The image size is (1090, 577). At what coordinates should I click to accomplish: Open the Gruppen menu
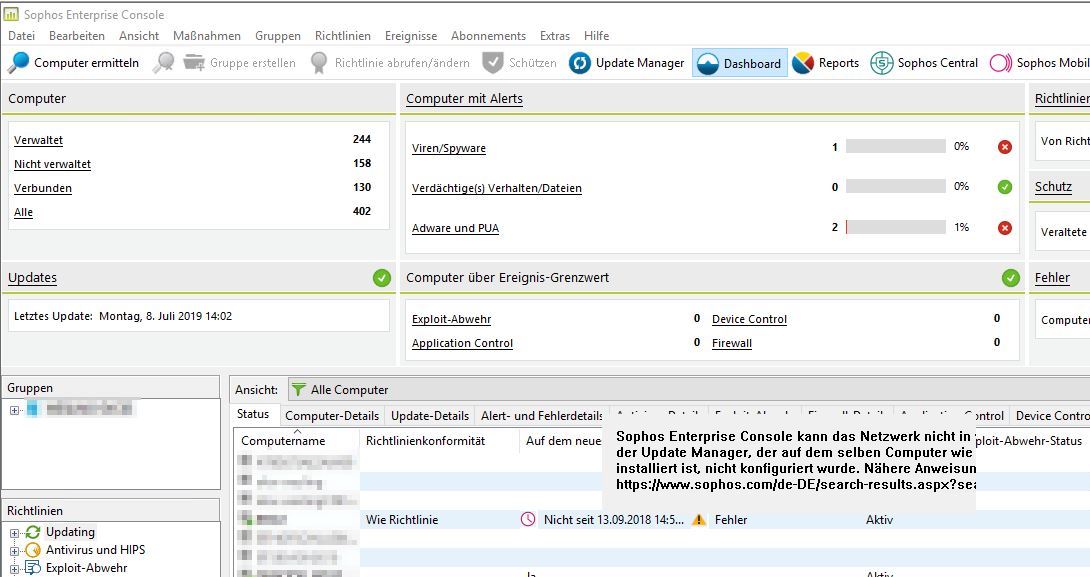tap(277, 35)
